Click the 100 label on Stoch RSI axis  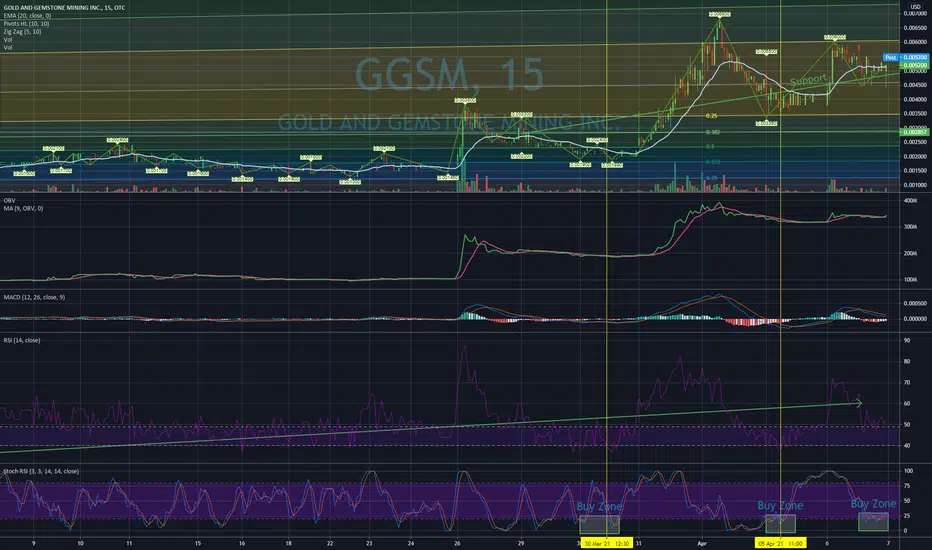pos(908,471)
